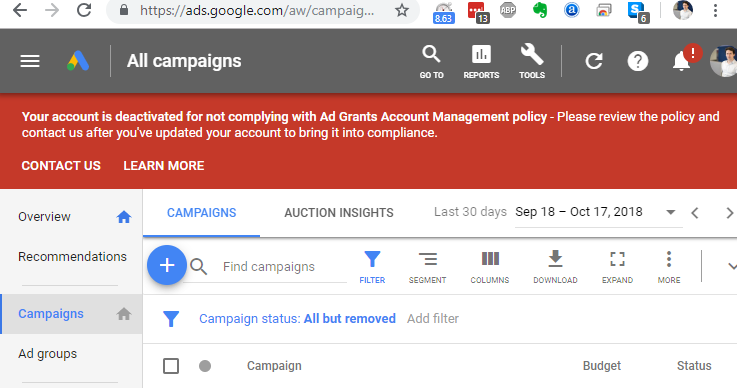
Task: Open the Evernote elephant extension
Action: (x=540, y=10)
